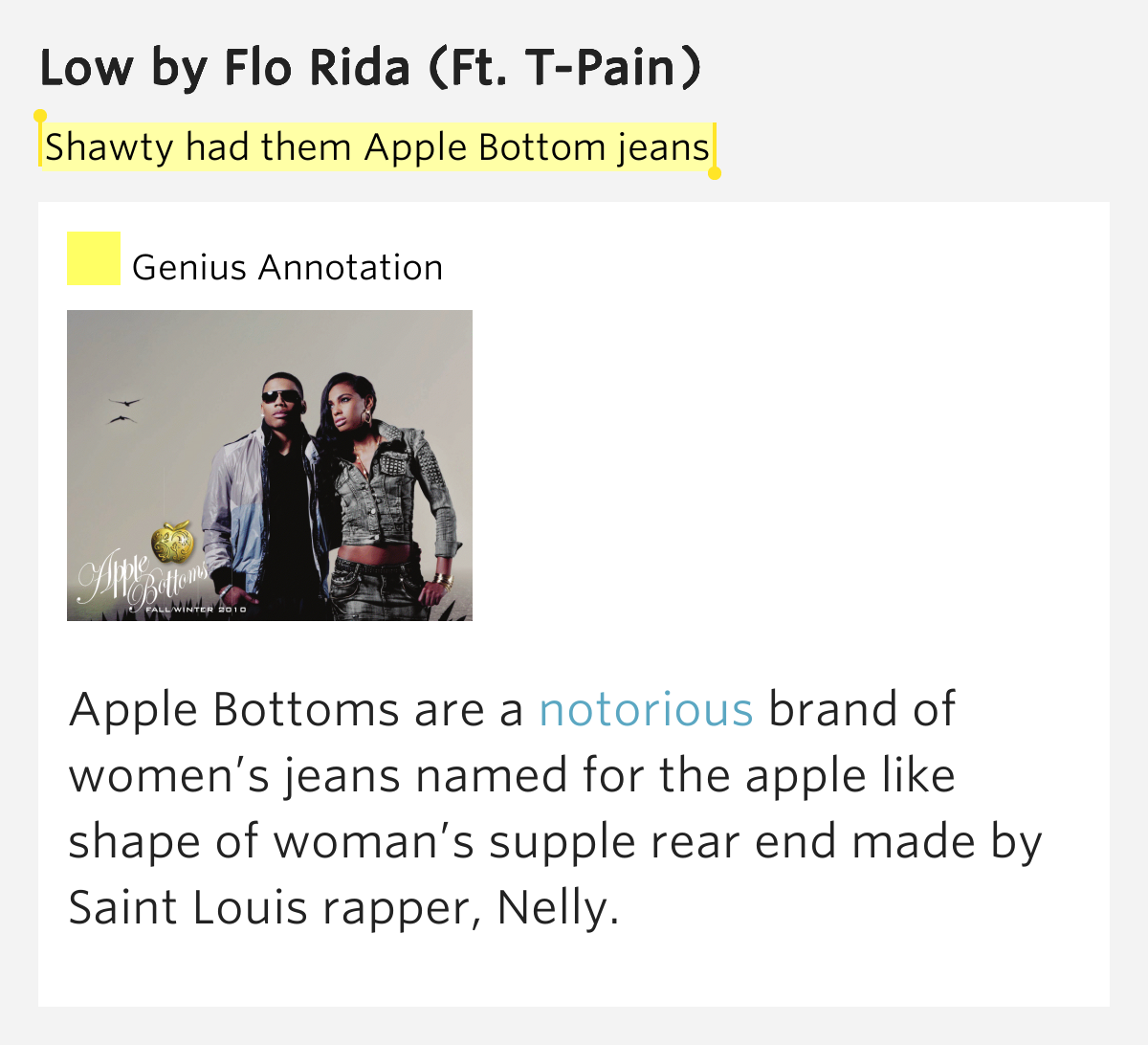
Task: Click the golden apple logo in the image
Action: 173,543
